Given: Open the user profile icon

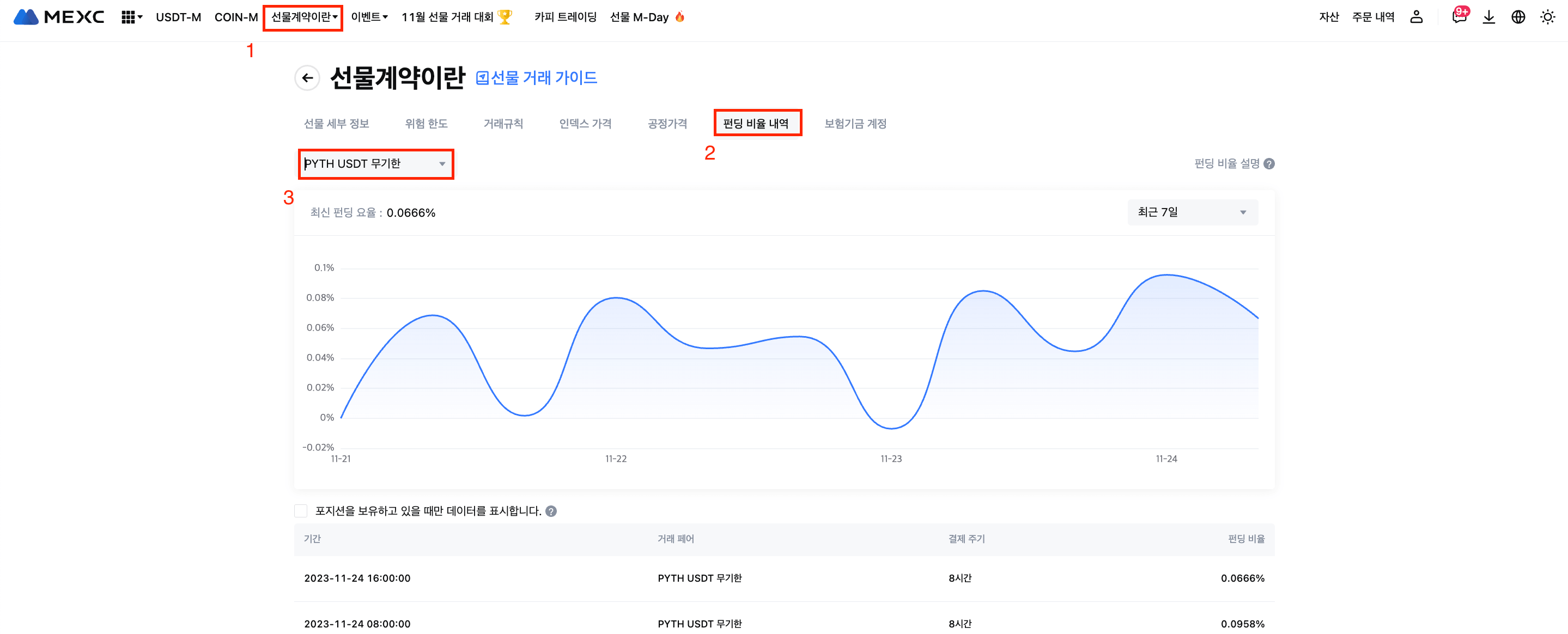Looking at the screenshot, I should pos(1416,17).
